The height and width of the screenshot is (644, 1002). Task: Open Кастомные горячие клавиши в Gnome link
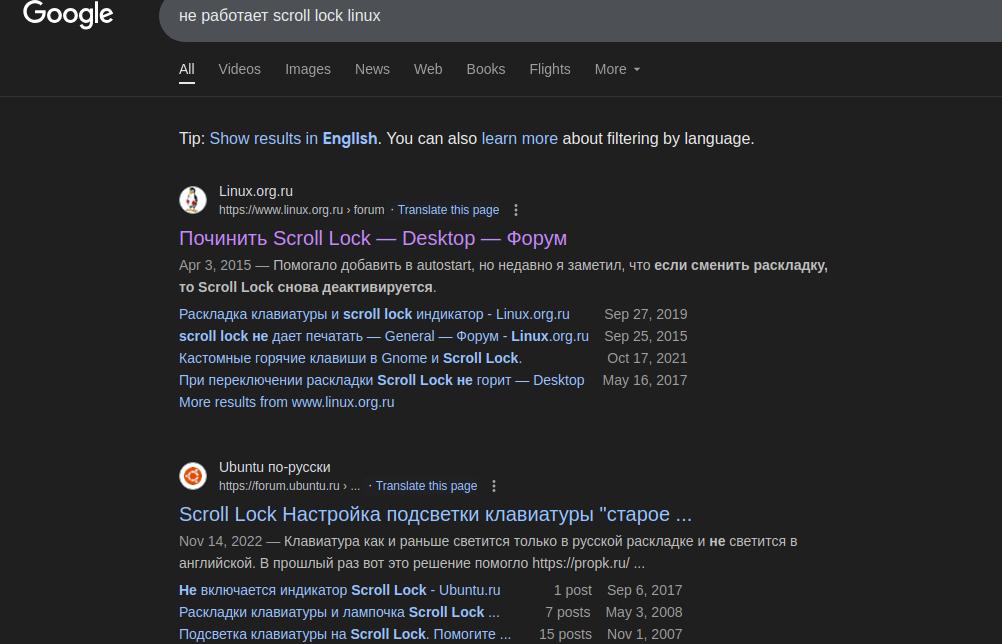(x=350, y=358)
